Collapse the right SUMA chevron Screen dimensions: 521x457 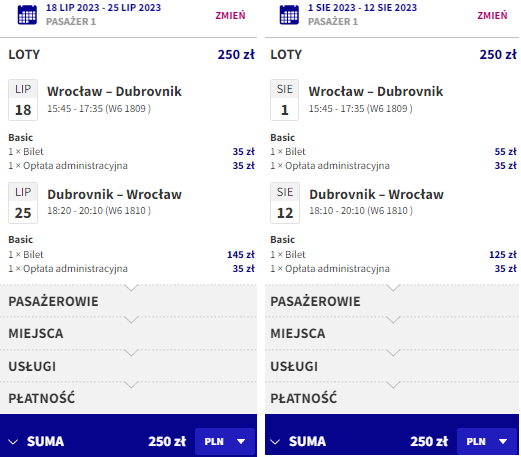(x=275, y=442)
